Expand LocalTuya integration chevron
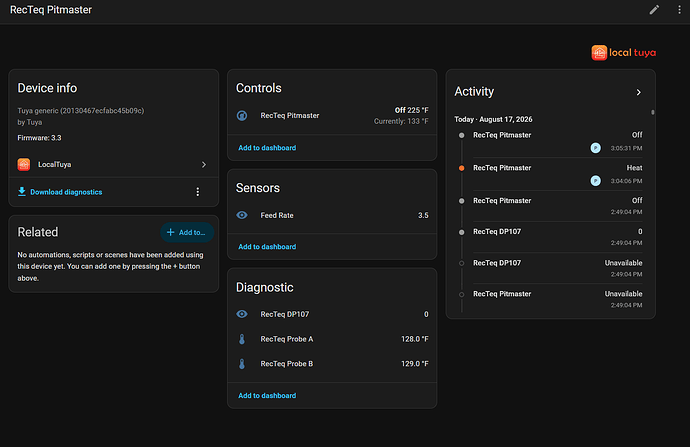 coord(204,165)
